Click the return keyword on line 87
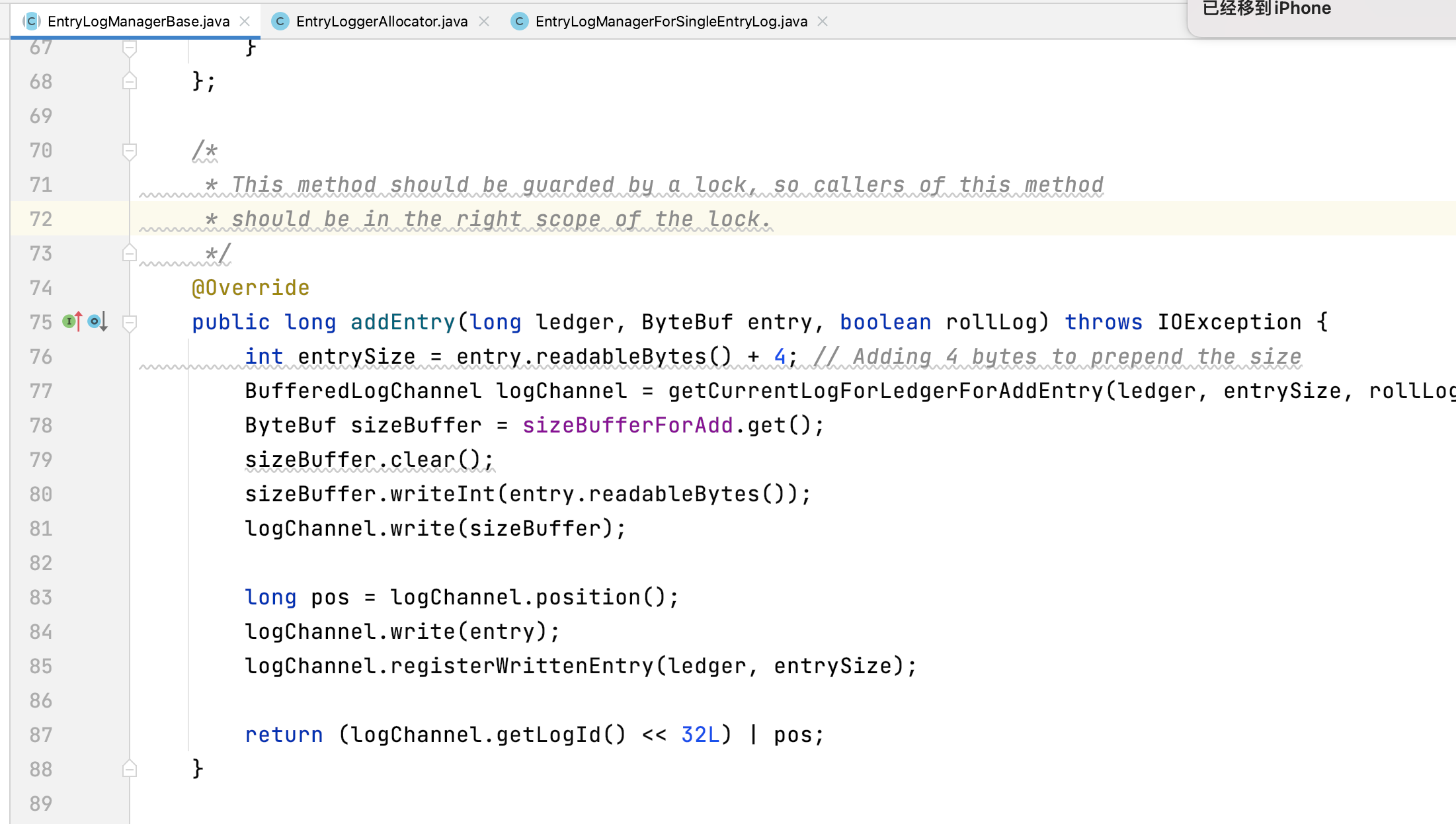The width and height of the screenshot is (1456, 824). [284, 735]
